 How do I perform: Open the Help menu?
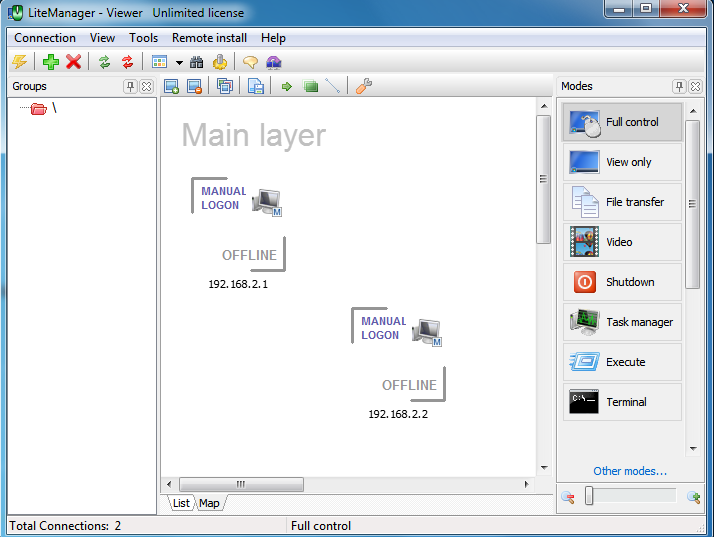point(273,38)
